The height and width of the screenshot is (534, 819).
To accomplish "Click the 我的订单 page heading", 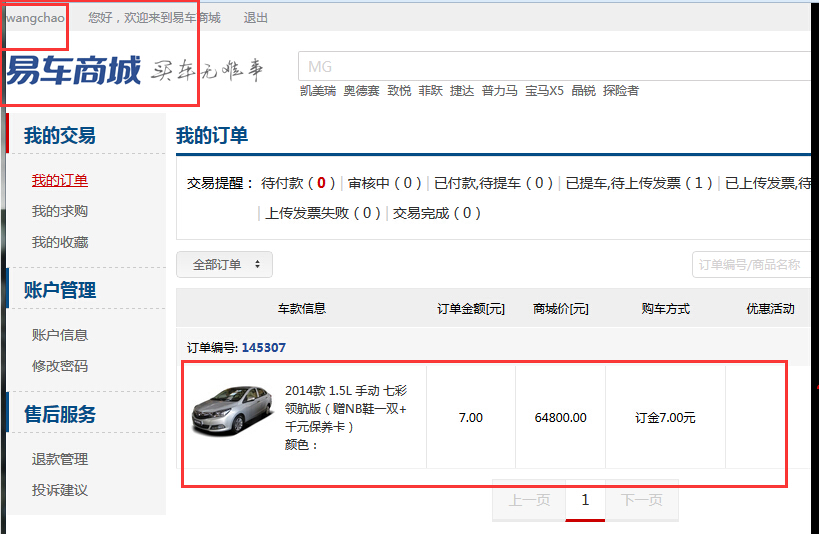I will click(x=212, y=135).
